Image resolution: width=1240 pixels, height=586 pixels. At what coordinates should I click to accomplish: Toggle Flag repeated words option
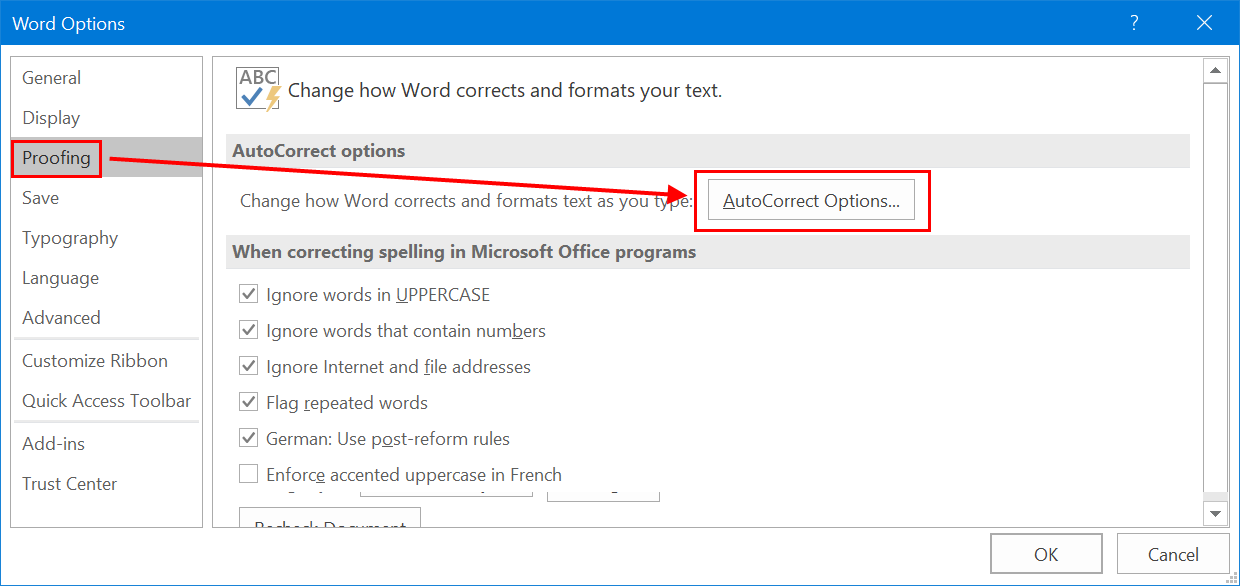249,403
